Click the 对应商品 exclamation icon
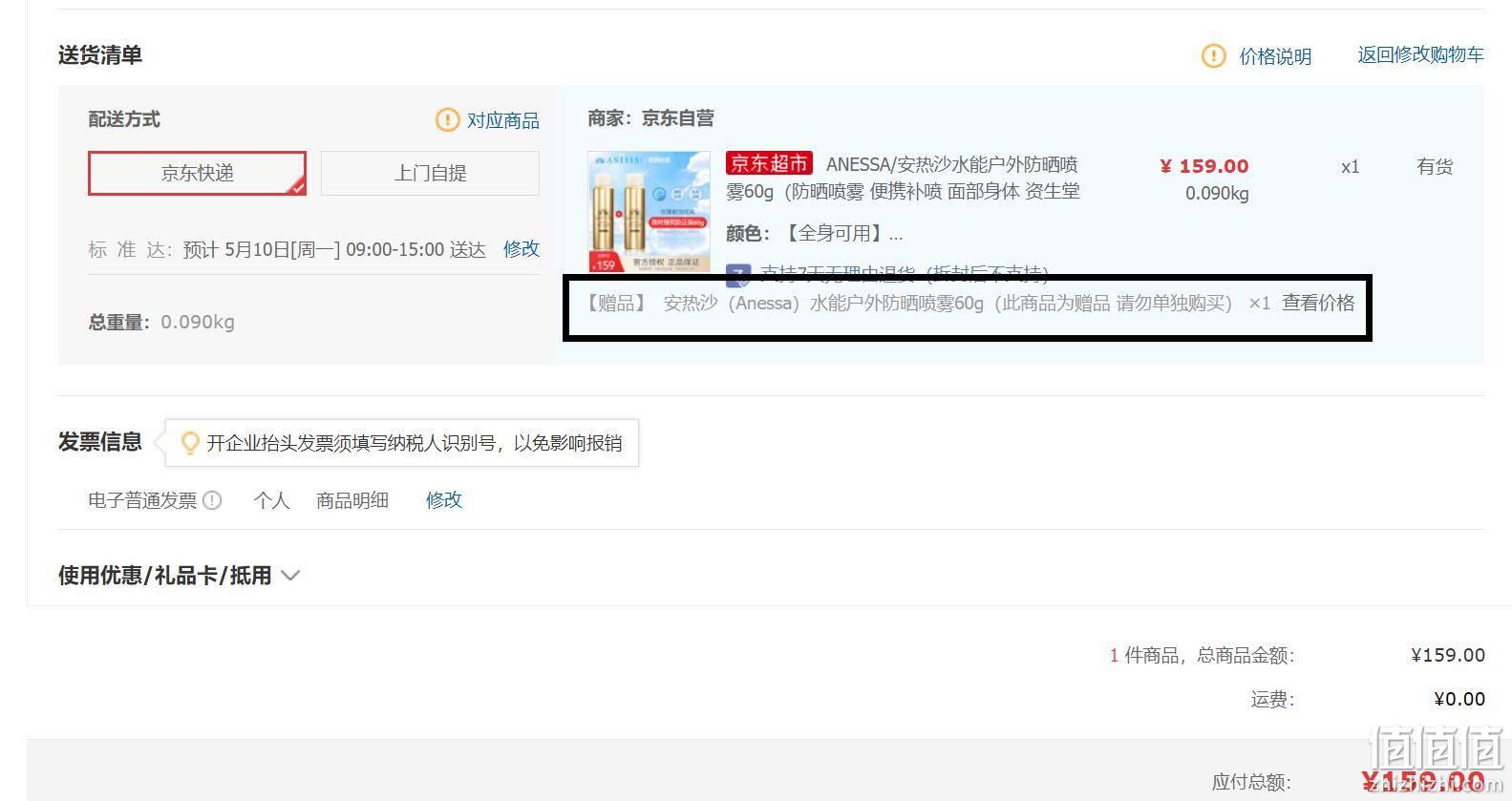The width and height of the screenshot is (1512, 801). [447, 120]
